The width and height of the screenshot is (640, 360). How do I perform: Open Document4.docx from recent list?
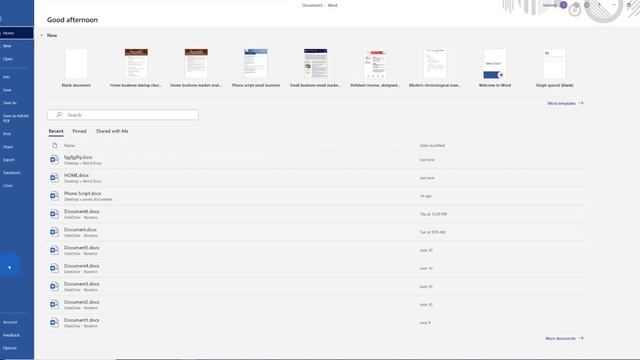316,268
